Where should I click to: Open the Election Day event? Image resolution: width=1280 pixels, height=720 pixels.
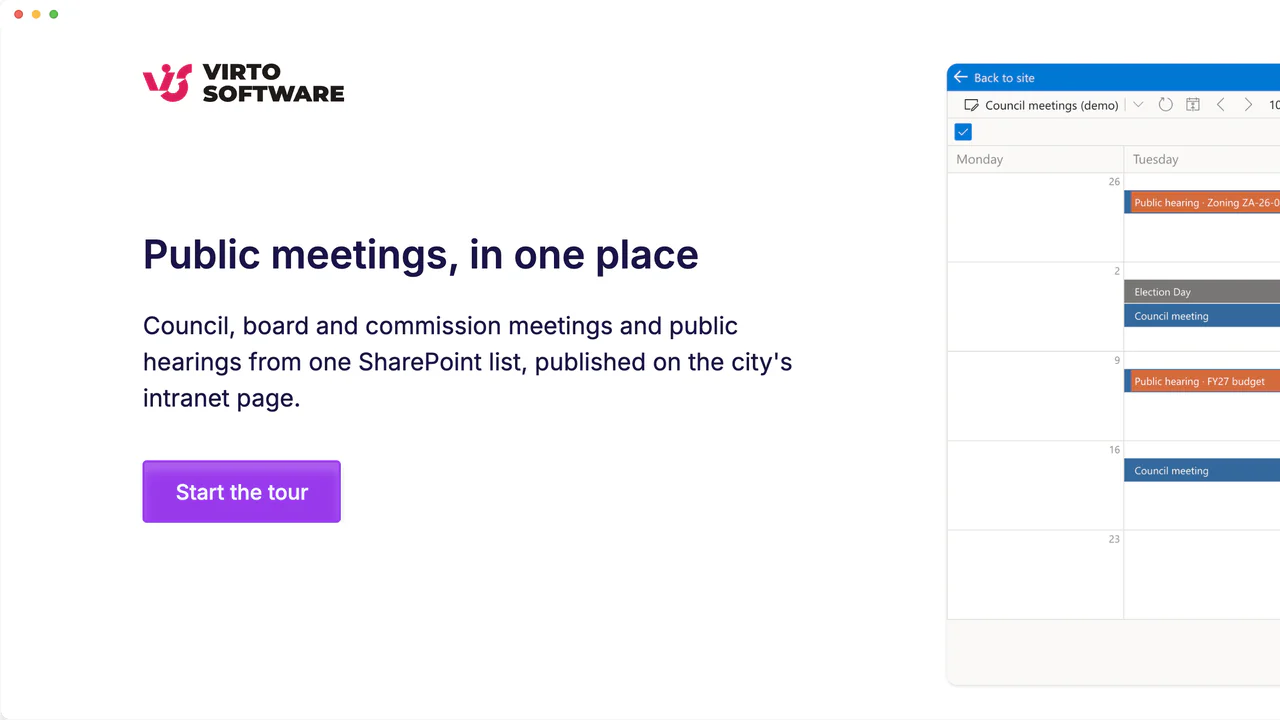(1203, 292)
